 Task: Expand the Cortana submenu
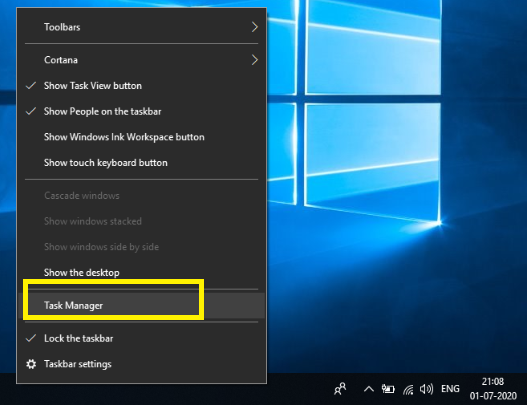pos(141,60)
